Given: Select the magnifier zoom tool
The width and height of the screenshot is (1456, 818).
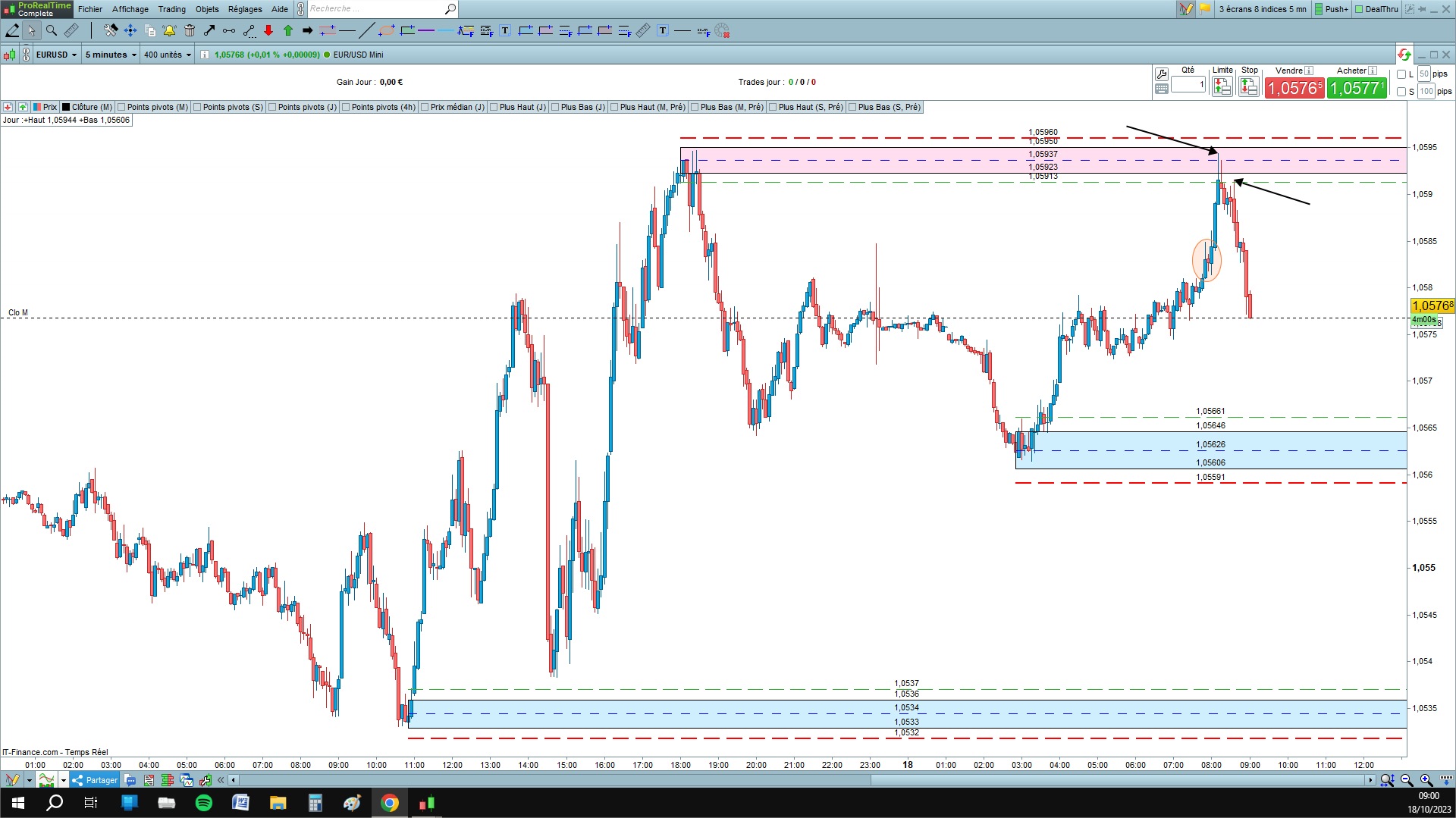Looking at the screenshot, I should pos(52,31).
